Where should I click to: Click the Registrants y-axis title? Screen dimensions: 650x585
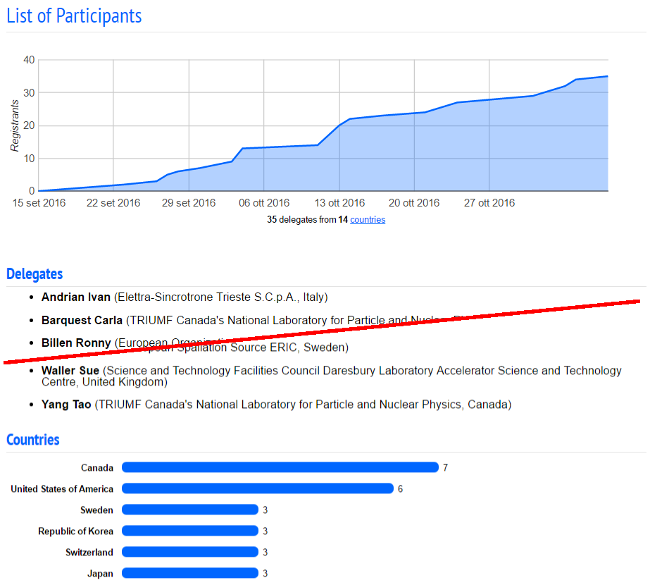15,125
